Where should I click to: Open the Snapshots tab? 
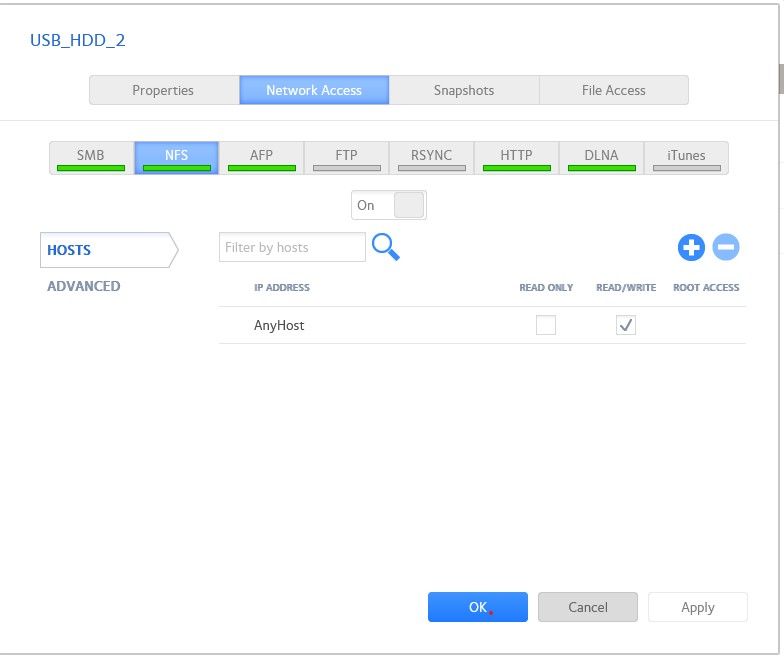(464, 90)
